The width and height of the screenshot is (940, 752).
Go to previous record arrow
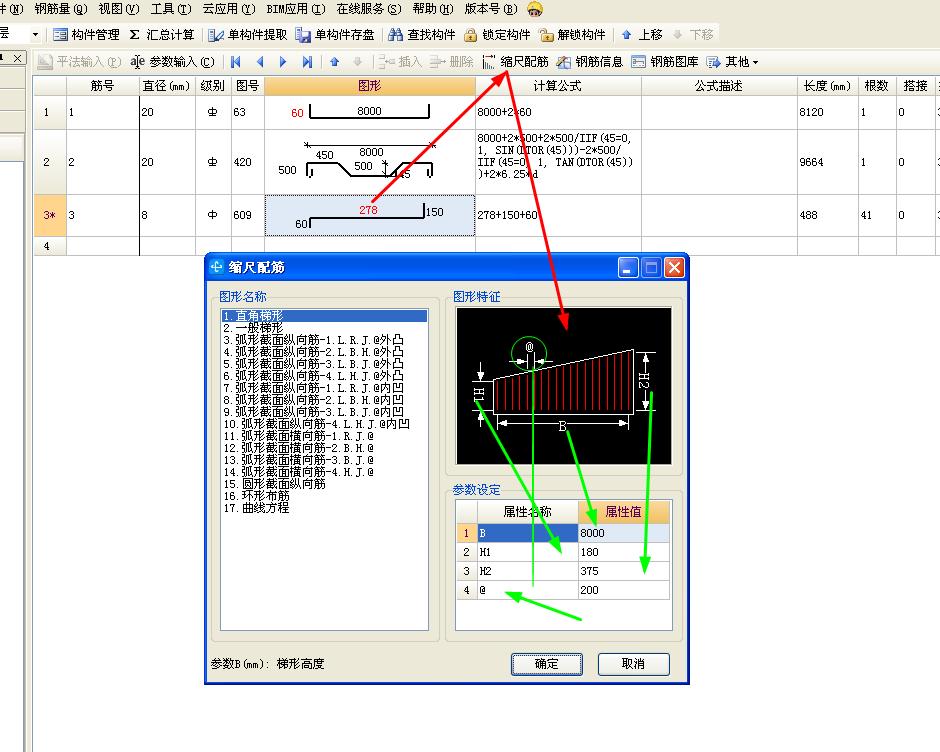(x=260, y=62)
